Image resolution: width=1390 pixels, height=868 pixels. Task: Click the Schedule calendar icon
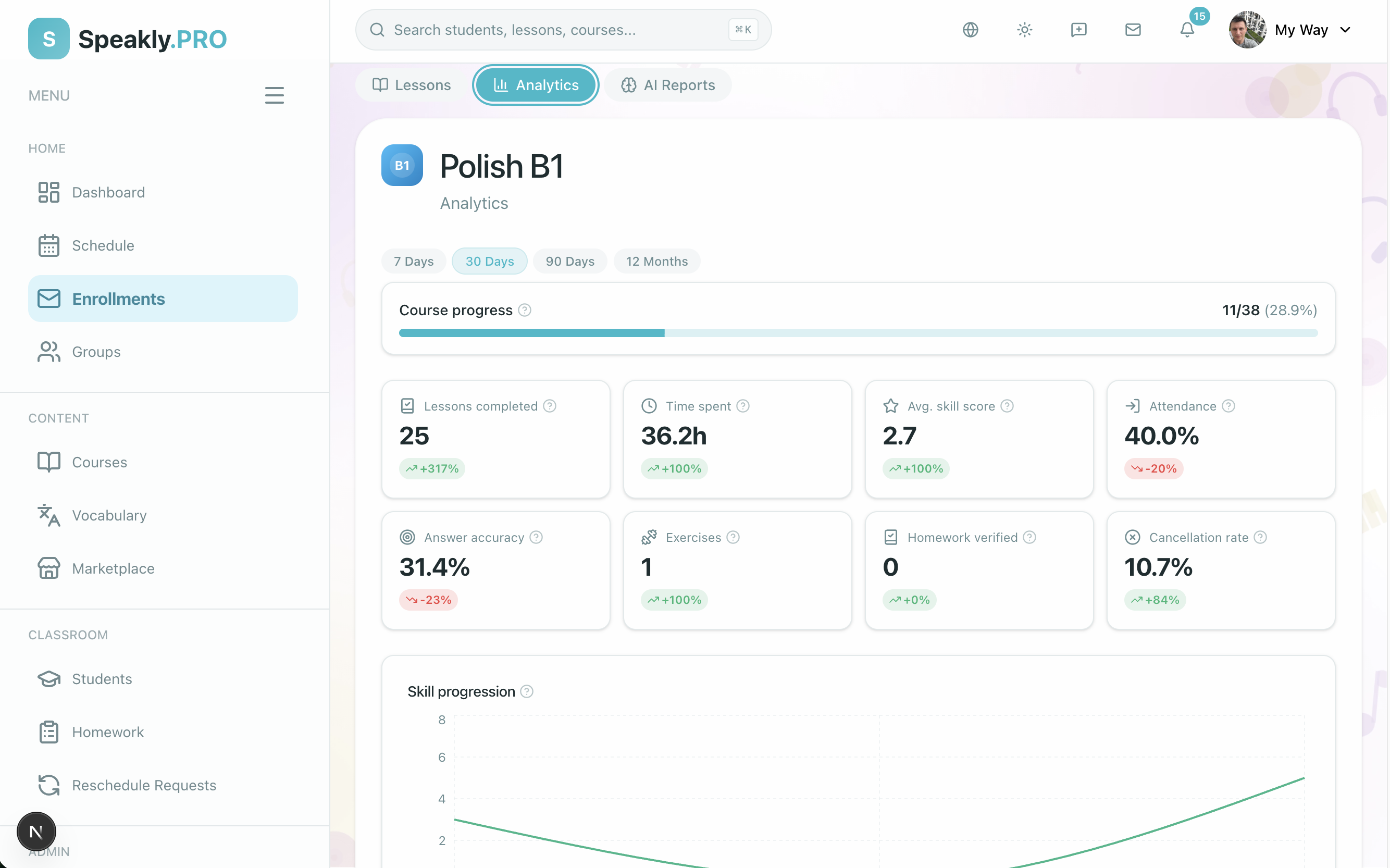tap(49, 246)
